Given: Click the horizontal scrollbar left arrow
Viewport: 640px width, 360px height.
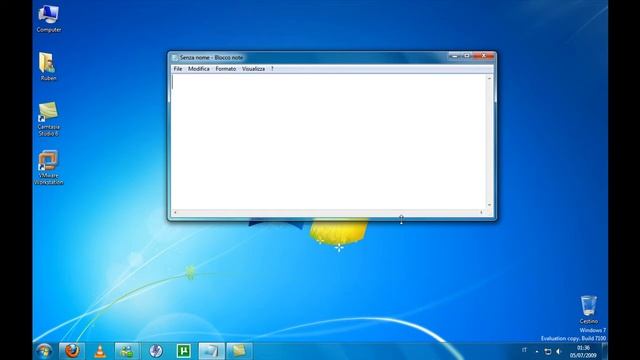Looking at the screenshot, I should [x=175, y=212].
